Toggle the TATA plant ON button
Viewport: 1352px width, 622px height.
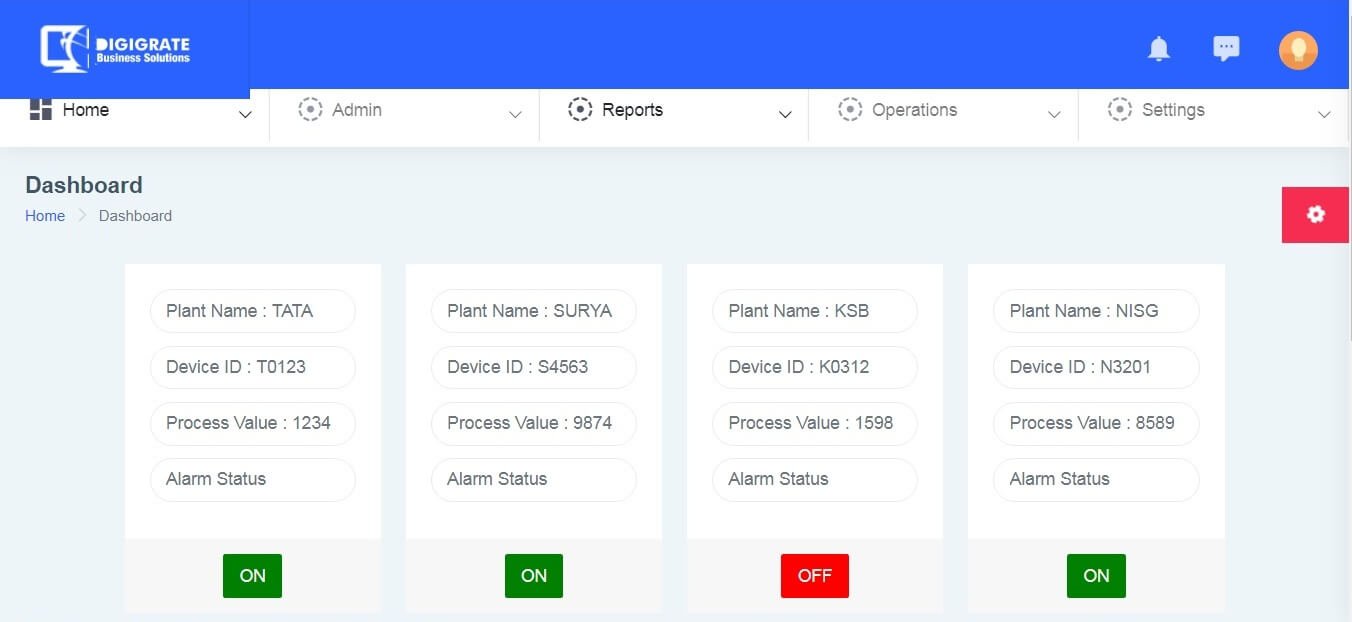point(253,576)
